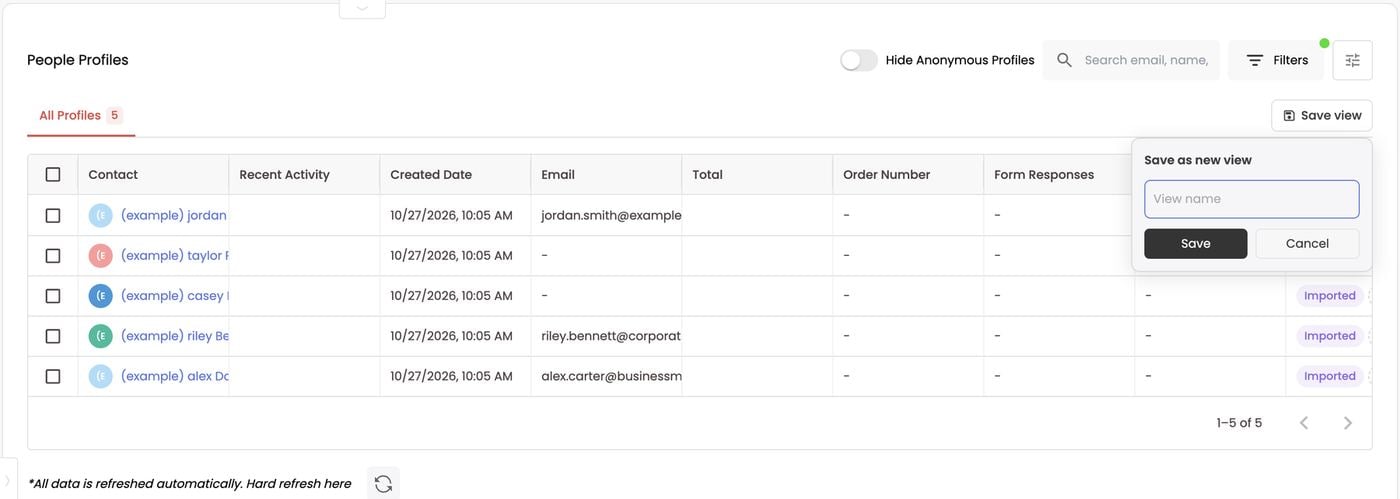The image size is (1400, 499).
Task: Expand the left sidebar chevron
Action: (x=8, y=481)
